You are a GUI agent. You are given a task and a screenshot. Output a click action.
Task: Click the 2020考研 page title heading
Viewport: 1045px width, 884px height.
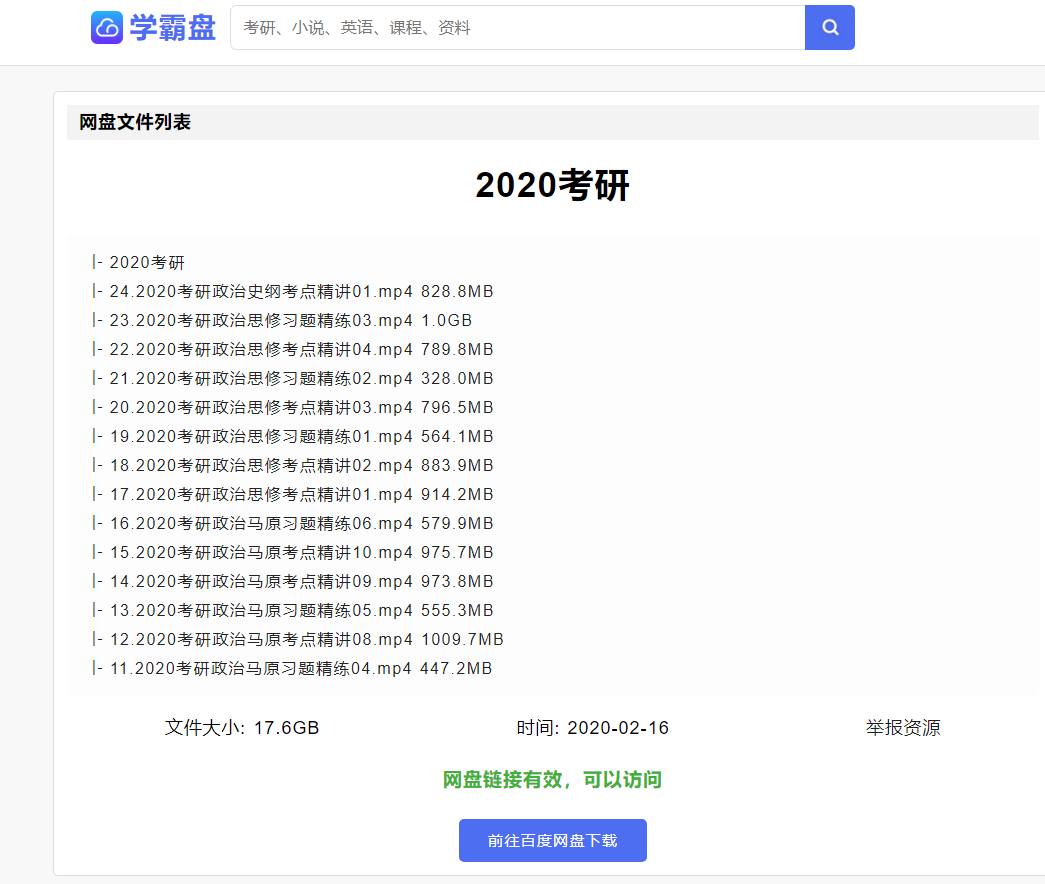point(552,186)
